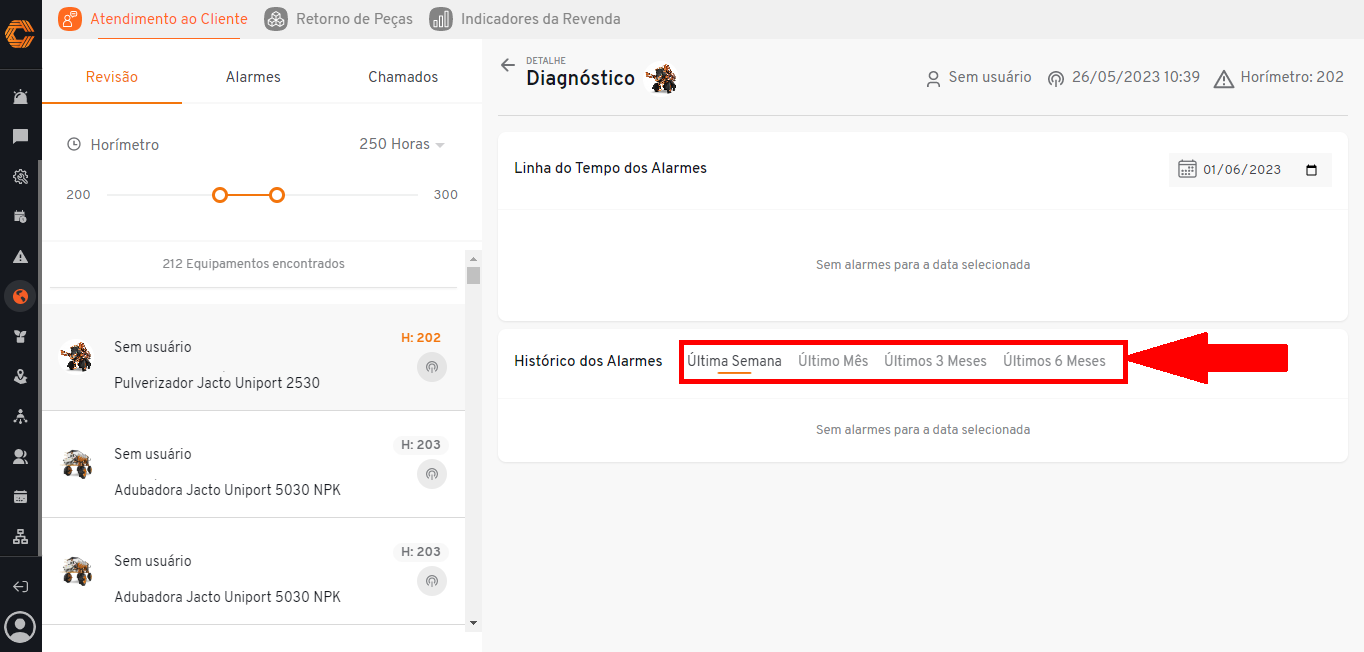The width and height of the screenshot is (1364, 652).
Task: Open the truck calendar sidebar icon
Action: pos(20,217)
